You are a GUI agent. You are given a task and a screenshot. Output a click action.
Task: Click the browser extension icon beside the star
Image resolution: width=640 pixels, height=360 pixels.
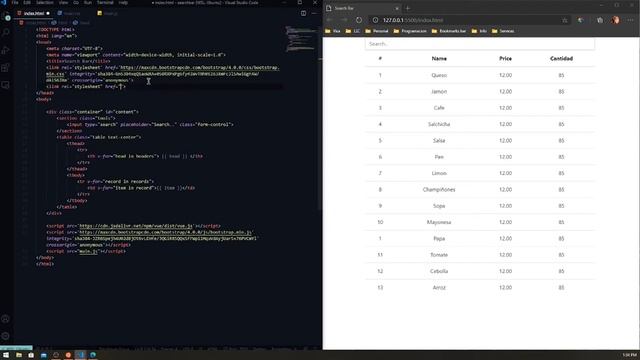580,20
